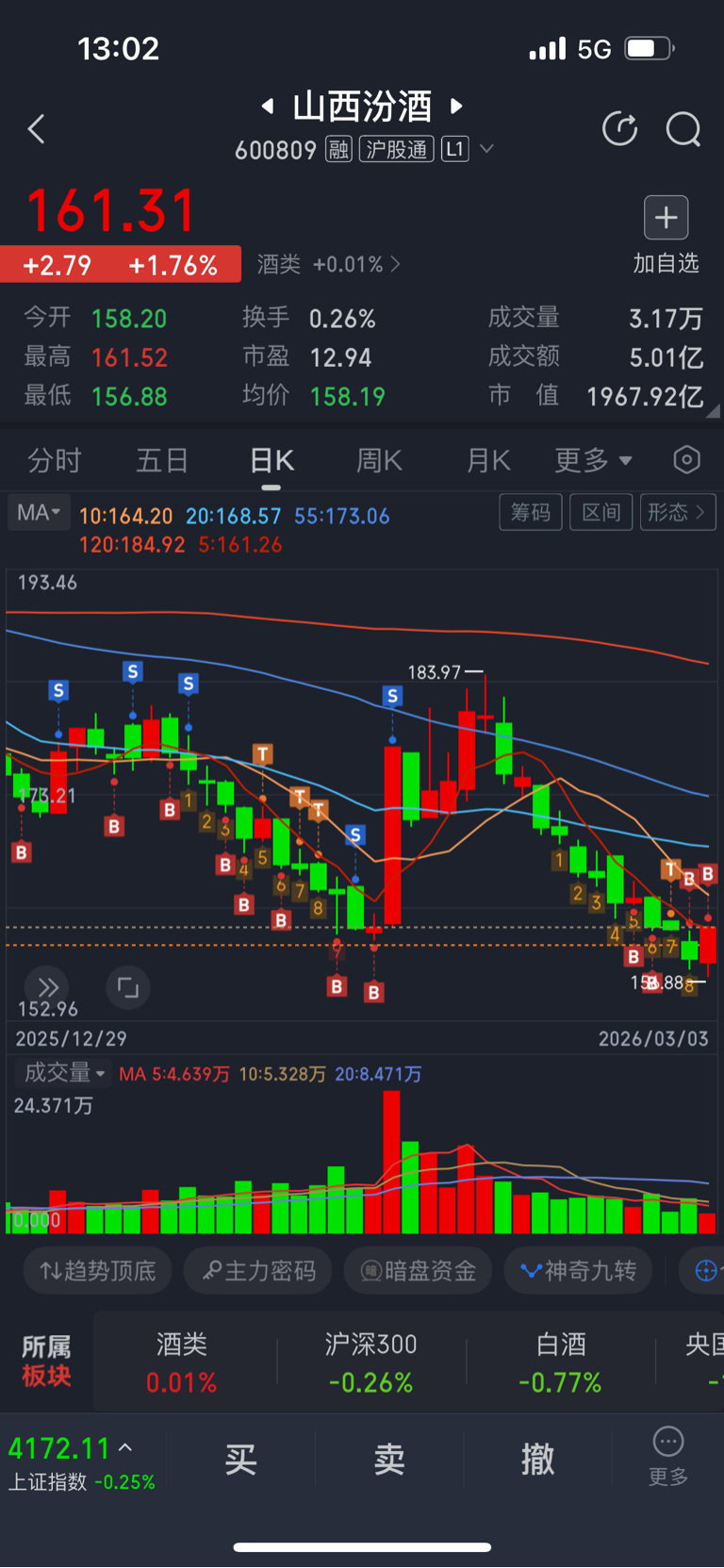The image size is (724, 1568).
Task: Tap the 今开 158.20 value
Action: tap(129, 319)
